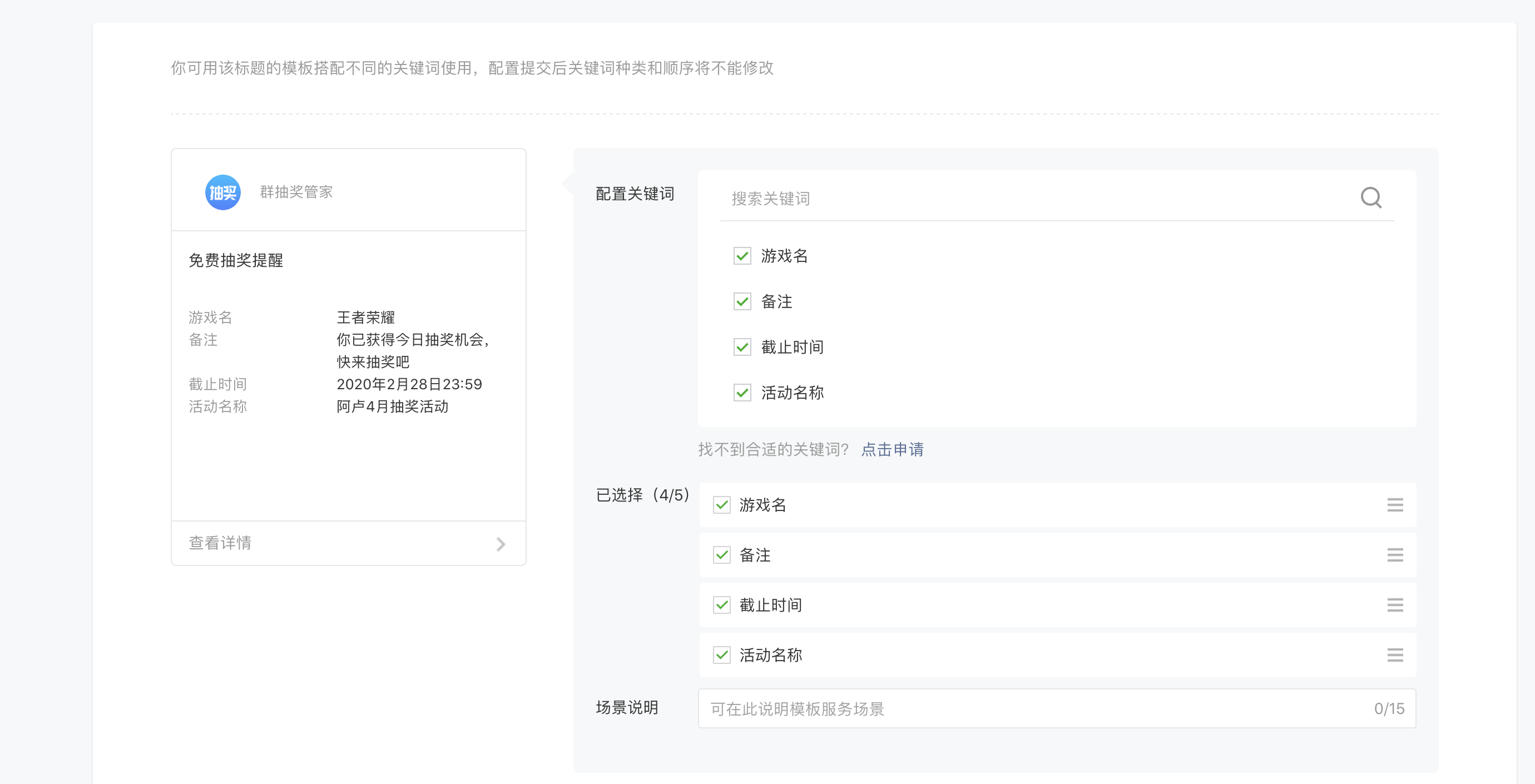Screen dimensions: 1535x784
Task: Click the search magnifier icon
Action: pos(1370,197)
